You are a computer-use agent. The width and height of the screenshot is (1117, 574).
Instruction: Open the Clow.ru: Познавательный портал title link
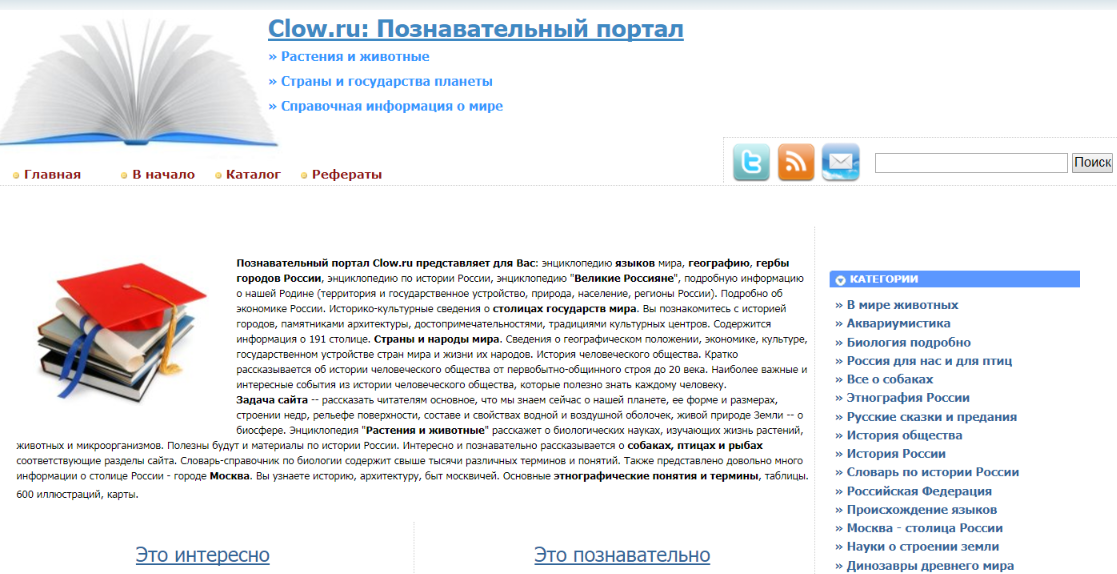click(x=476, y=29)
